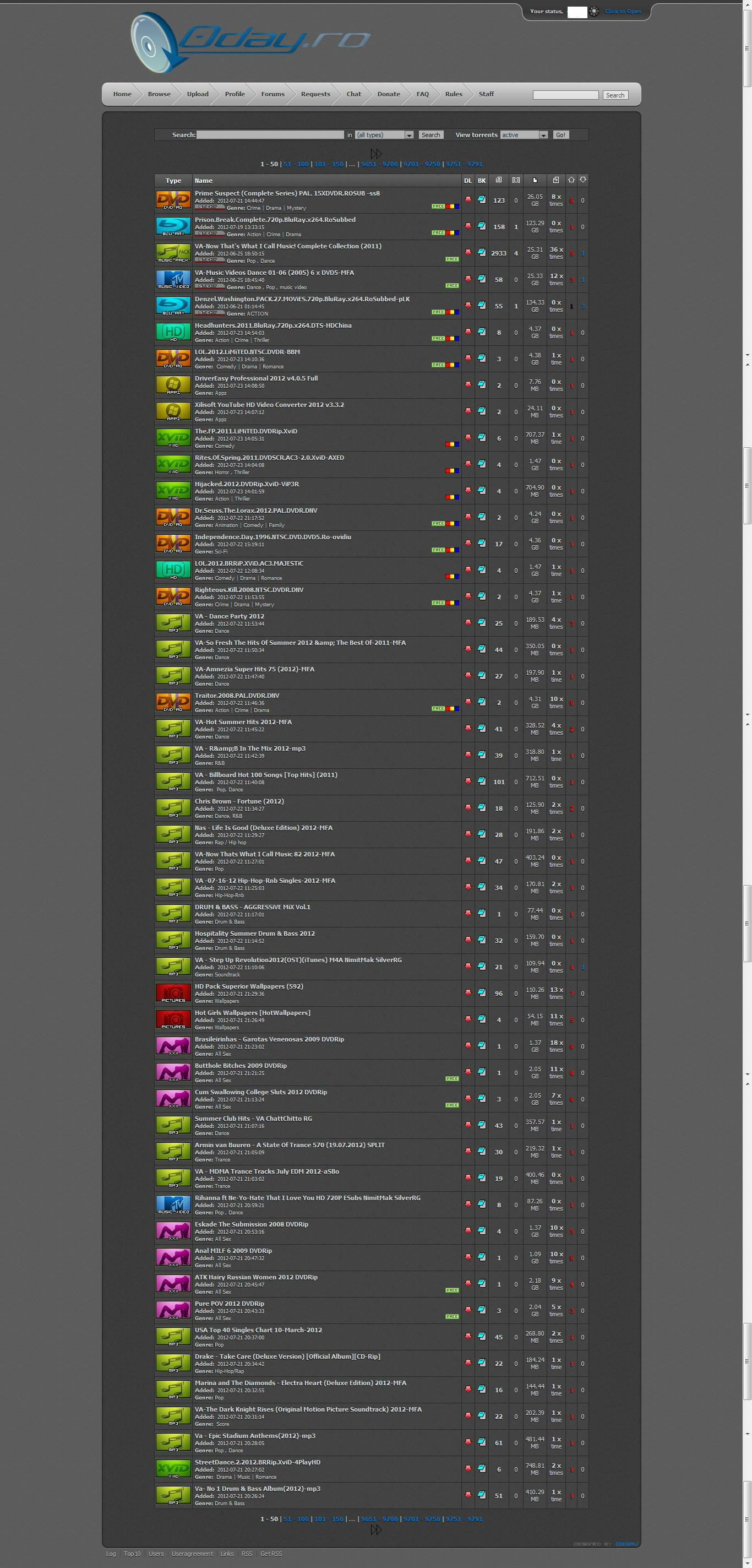
Task: Click the Get RSS footer link
Action: [271, 1553]
